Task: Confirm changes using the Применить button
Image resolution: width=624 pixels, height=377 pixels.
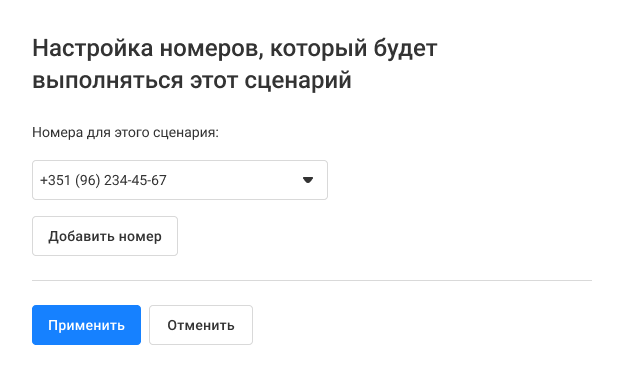Action: [86, 325]
